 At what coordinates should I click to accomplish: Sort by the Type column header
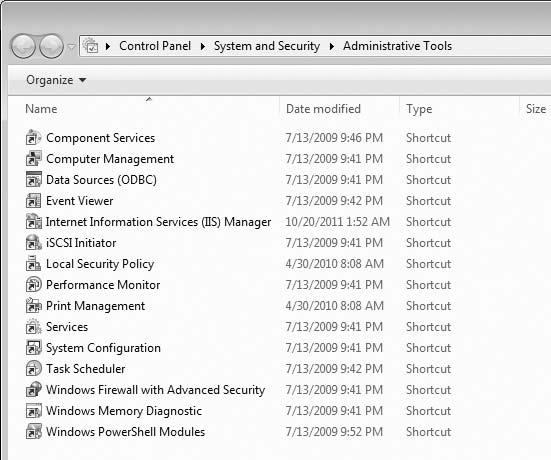[419, 109]
